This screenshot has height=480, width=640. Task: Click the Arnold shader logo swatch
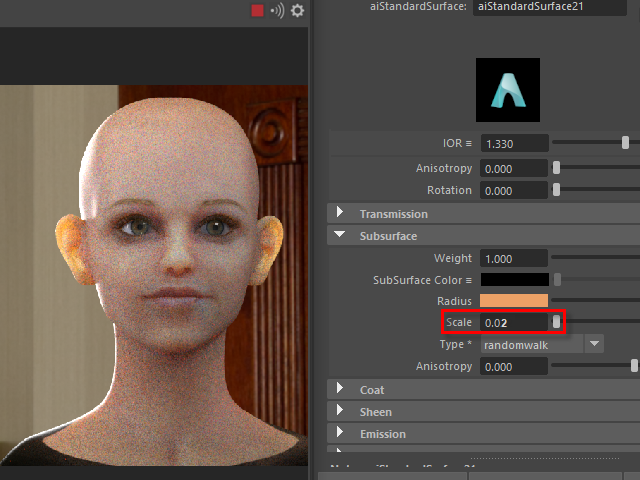click(x=507, y=90)
